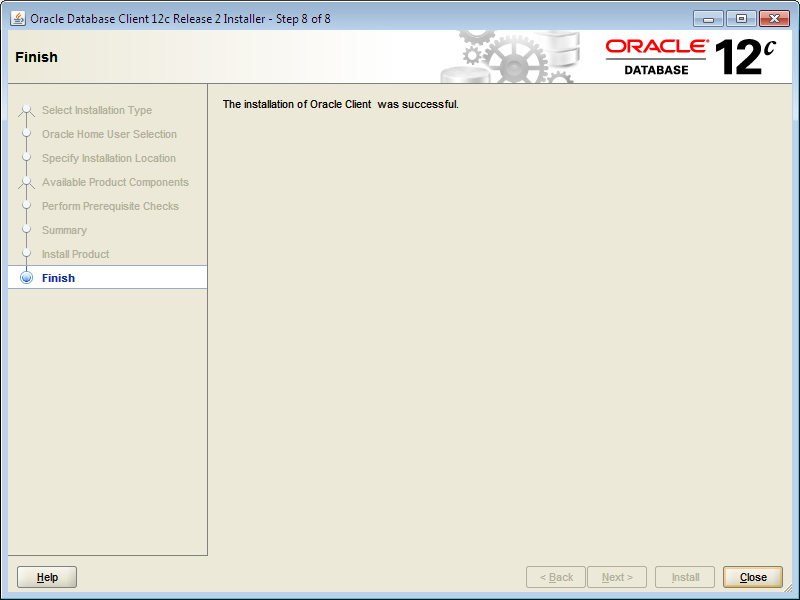Select the Specify Installation Location step
Image resolution: width=800 pixels, height=600 pixels.
coord(108,158)
